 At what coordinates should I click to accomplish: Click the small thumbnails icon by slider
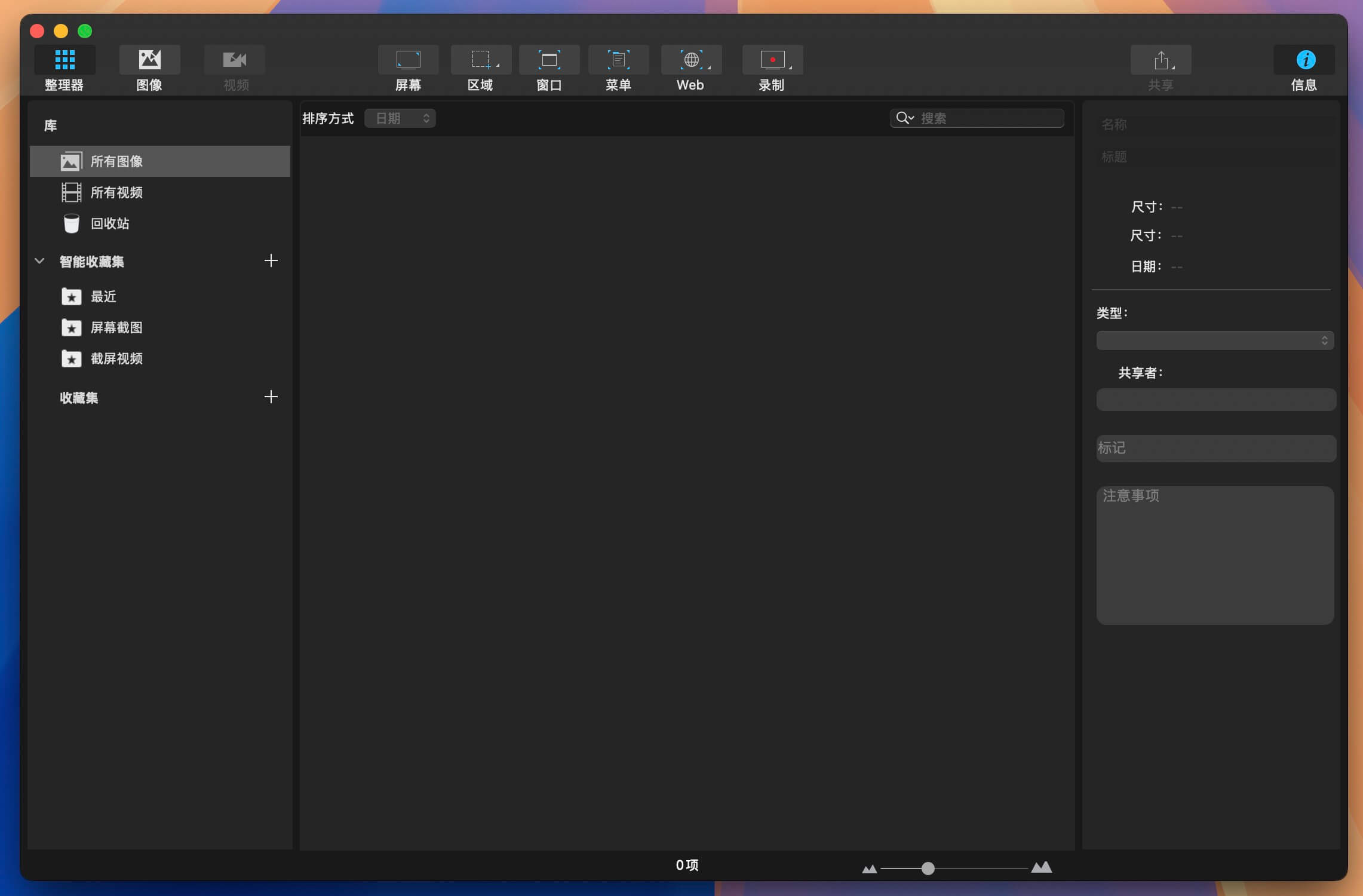[870, 869]
